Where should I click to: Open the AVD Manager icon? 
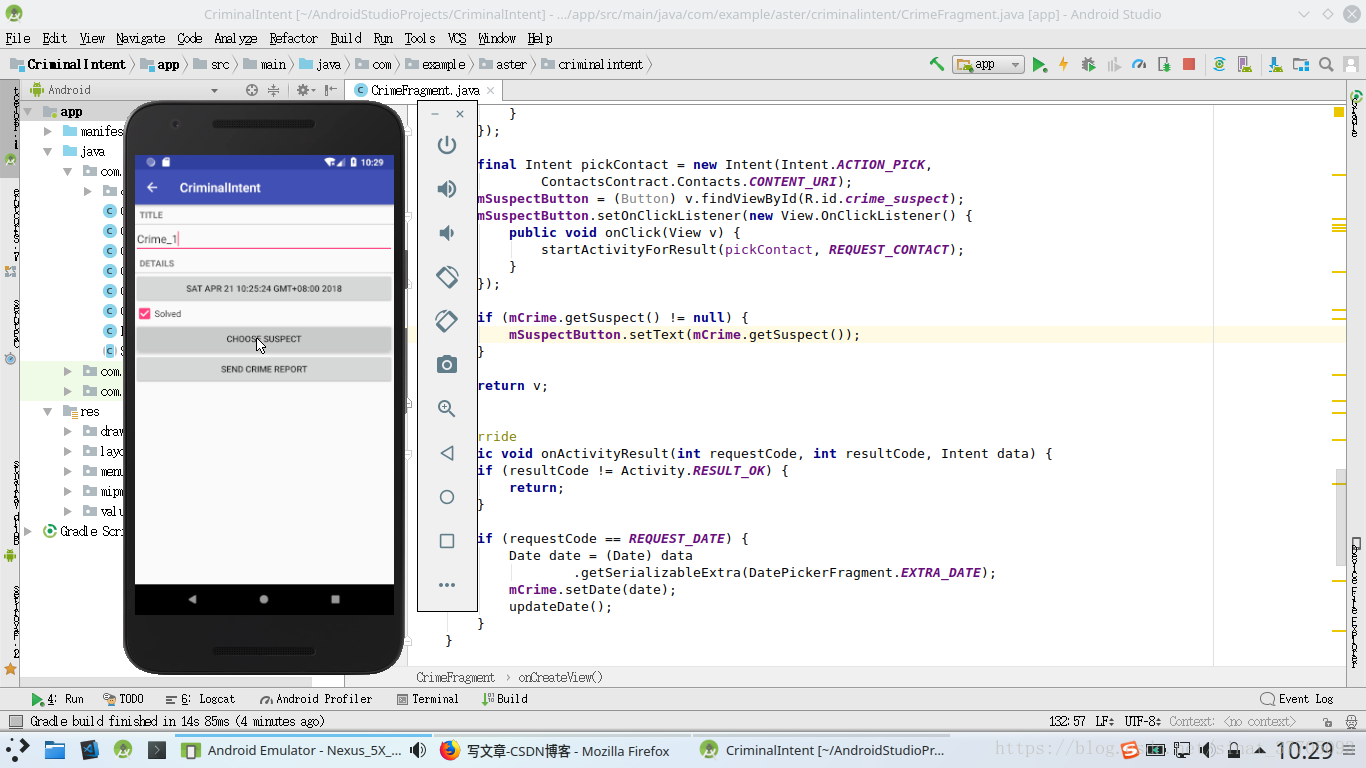pyautogui.click(x=1245, y=64)
